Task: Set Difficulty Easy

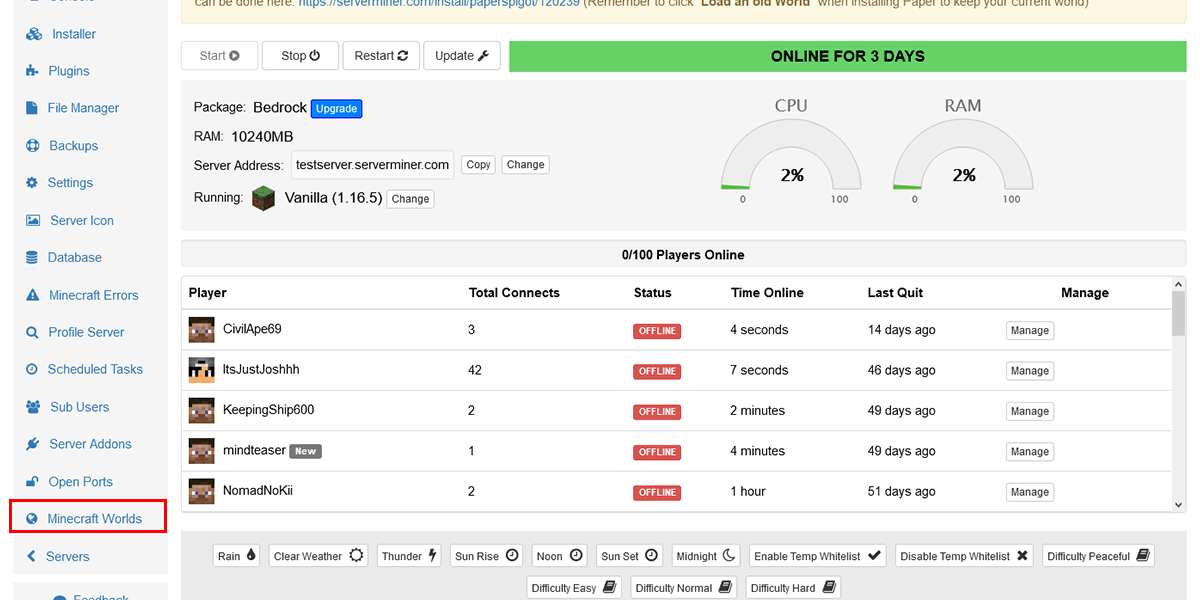Action: click(574, 588)
